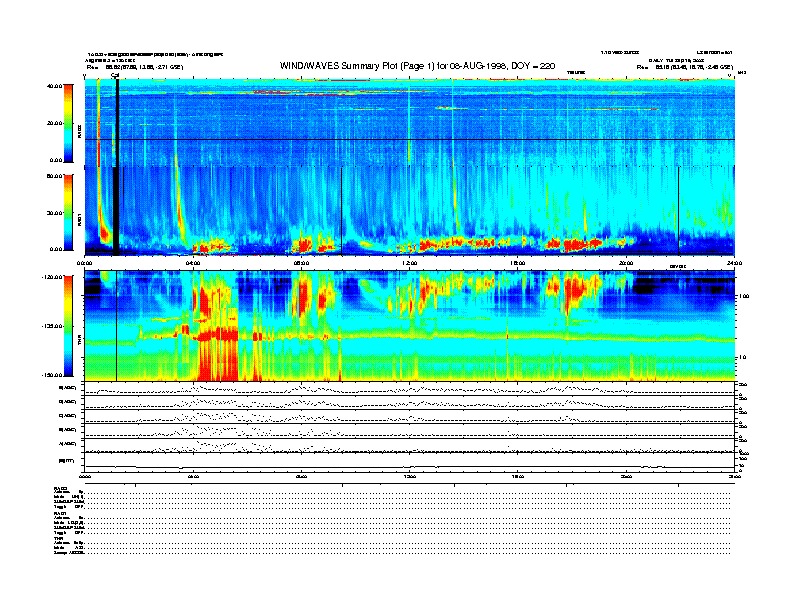
Task: Click the TNR status header at bottom
Action: (x=58, y=538)
